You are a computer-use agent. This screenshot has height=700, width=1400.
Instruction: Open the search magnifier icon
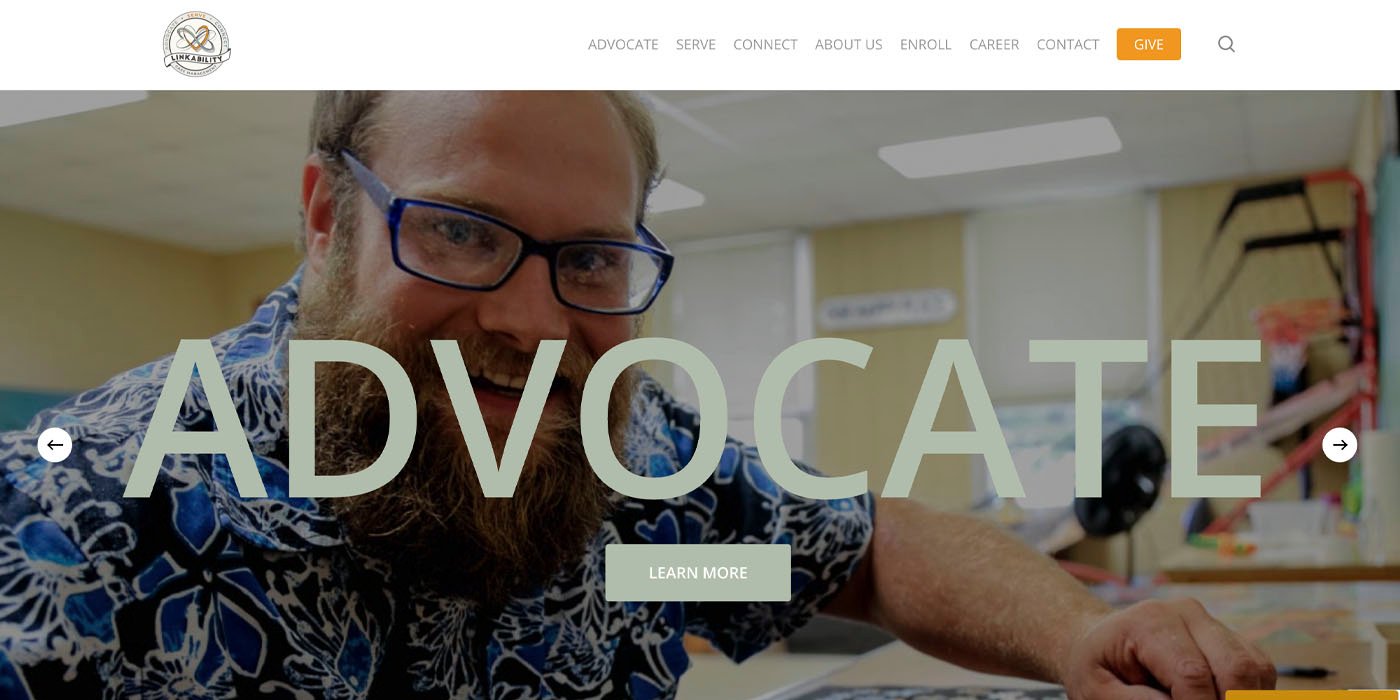point(1226,44)
